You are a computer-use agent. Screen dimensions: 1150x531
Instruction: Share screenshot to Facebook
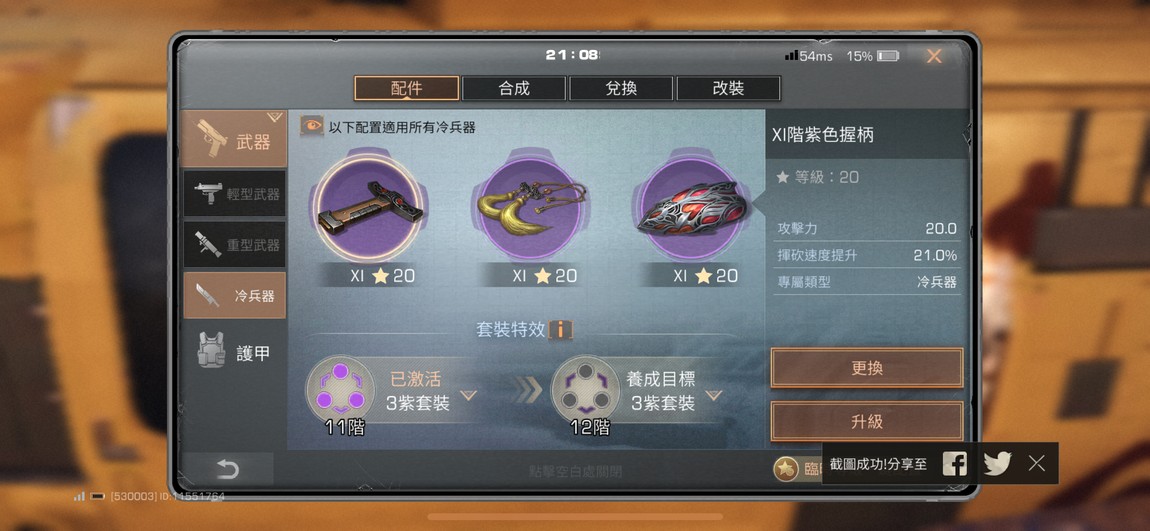click(954, 463)
